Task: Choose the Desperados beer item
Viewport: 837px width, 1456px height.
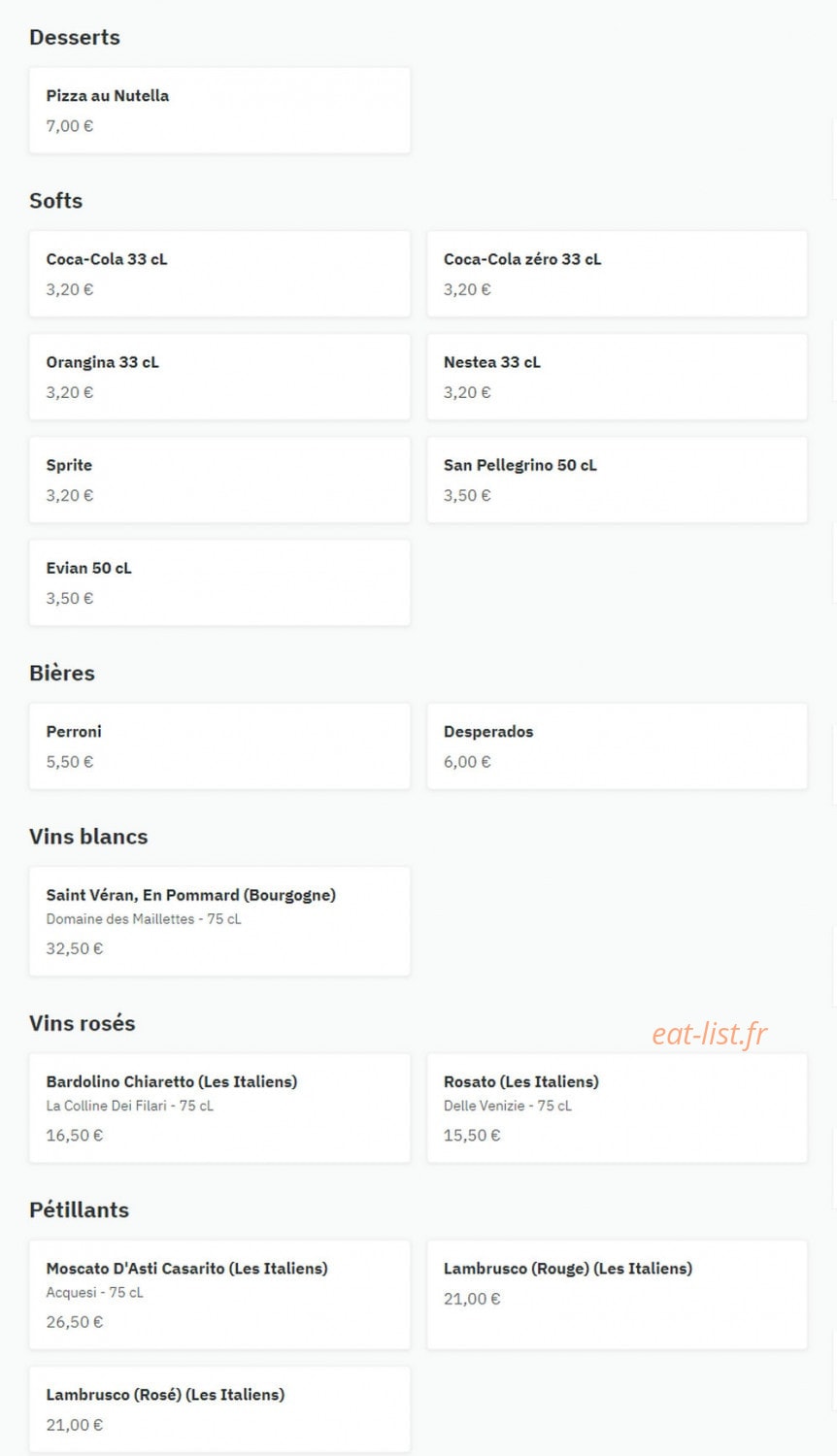Action: click(x=617, y=746)
